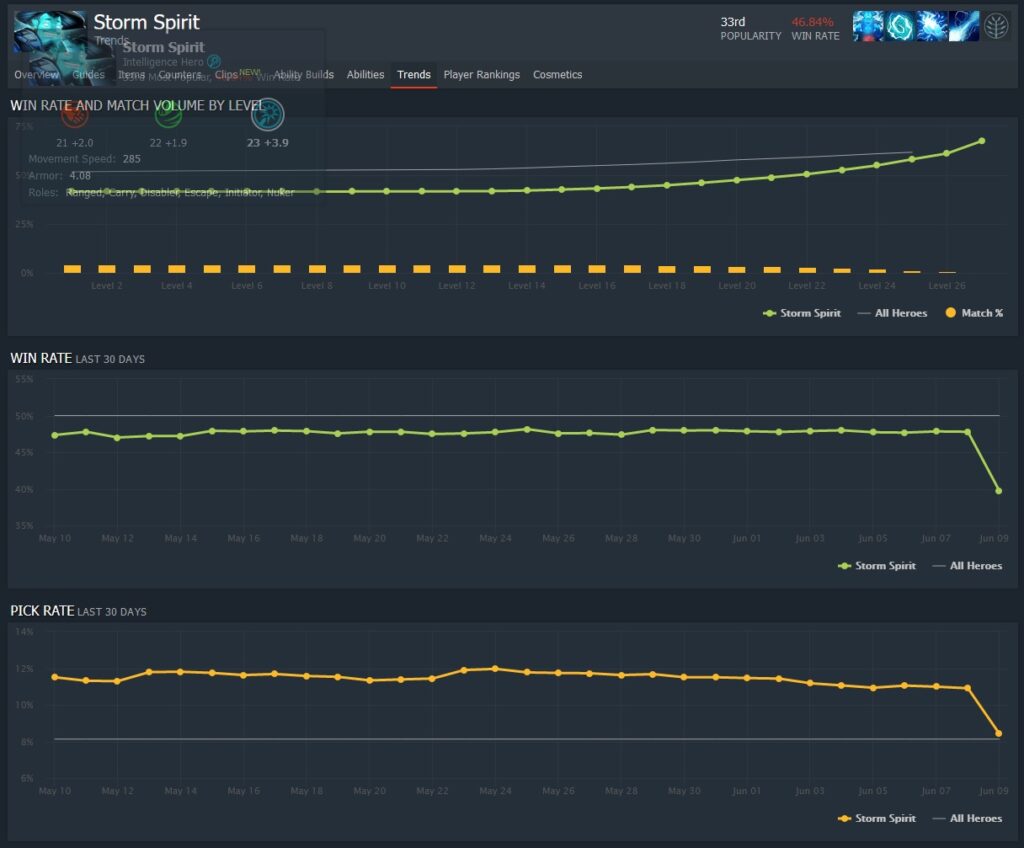
Task: Click the Level 2 match volume bar
Action: pyautogui.click(x=107, y=269)
